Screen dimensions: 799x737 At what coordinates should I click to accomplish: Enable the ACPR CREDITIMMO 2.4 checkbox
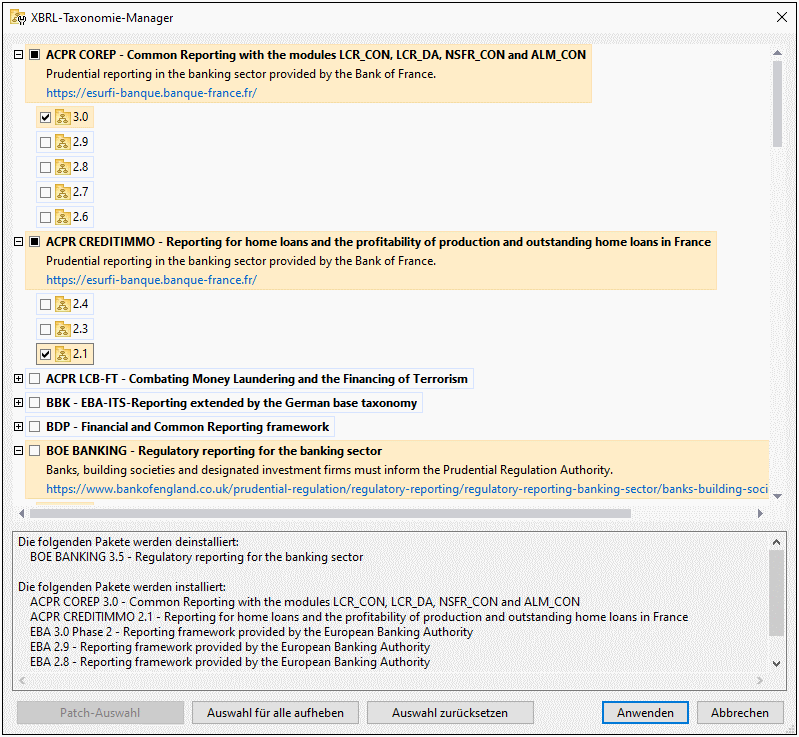pos(45,304)
